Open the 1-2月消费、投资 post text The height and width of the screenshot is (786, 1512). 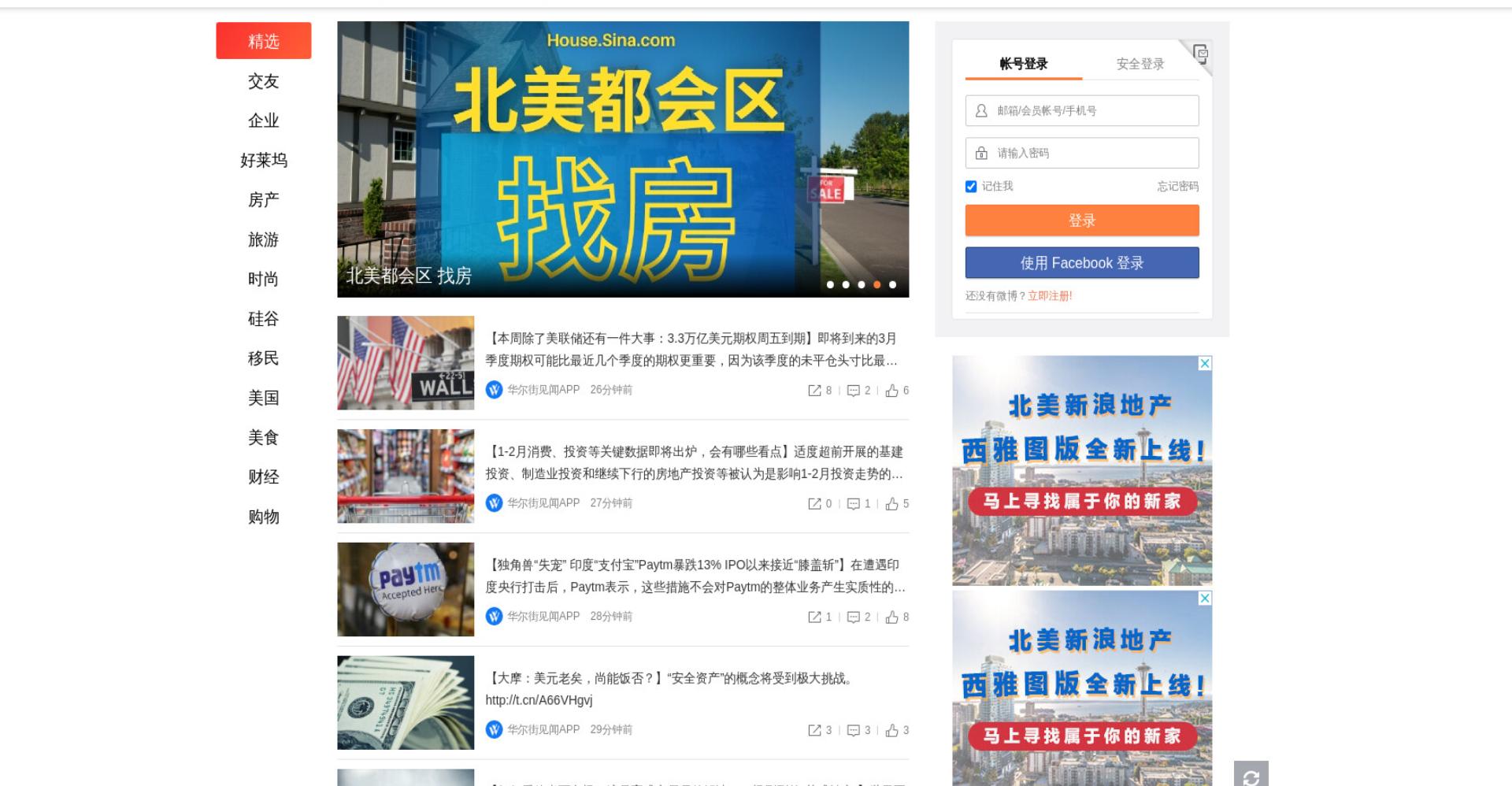694,463
